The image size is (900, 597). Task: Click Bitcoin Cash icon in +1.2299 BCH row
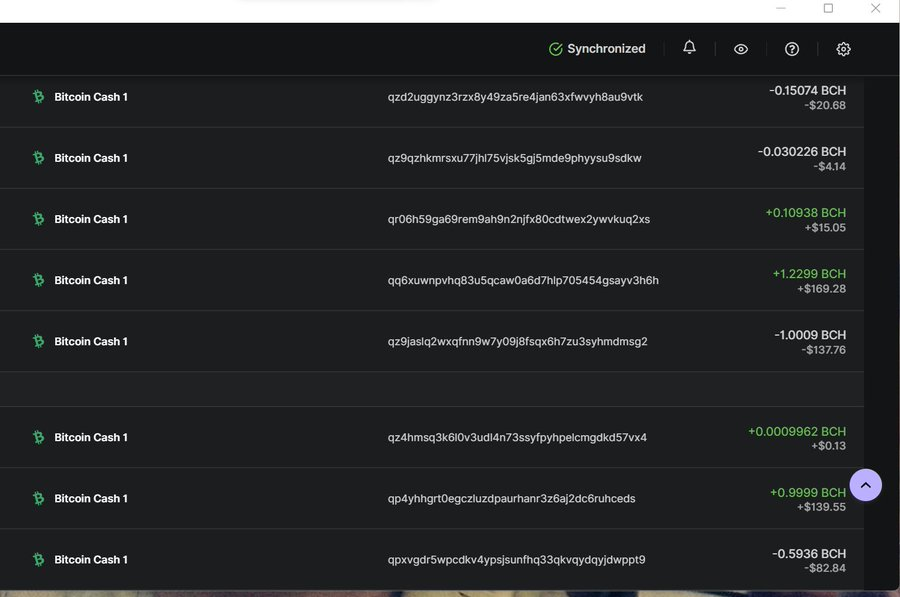pos(38,280)
